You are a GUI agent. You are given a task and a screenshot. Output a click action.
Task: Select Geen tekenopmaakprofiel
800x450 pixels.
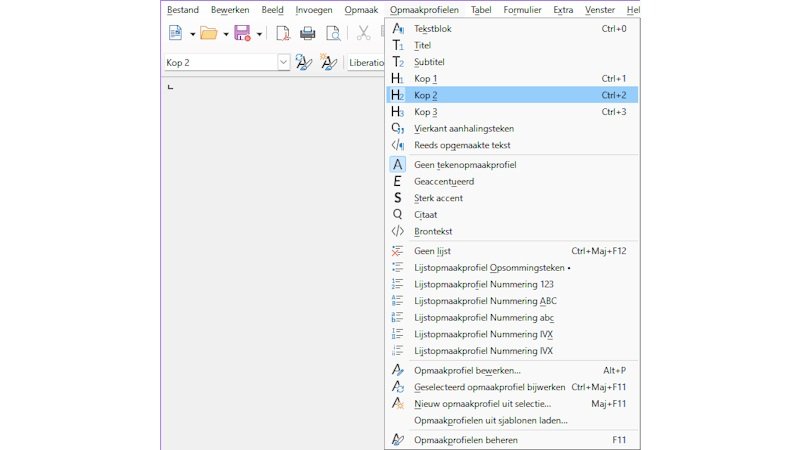512,165
